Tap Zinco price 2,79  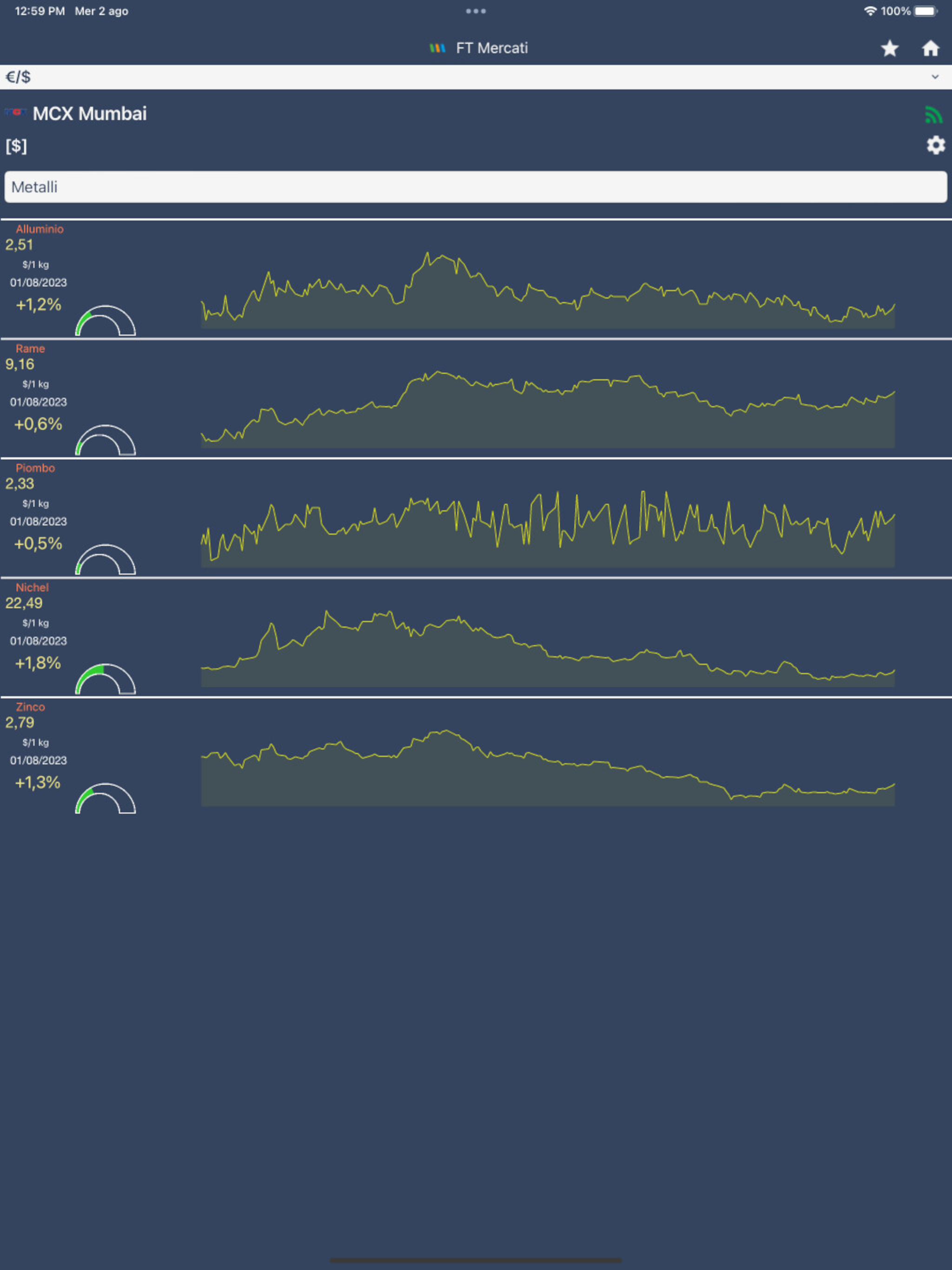click(x=20, y=723)
